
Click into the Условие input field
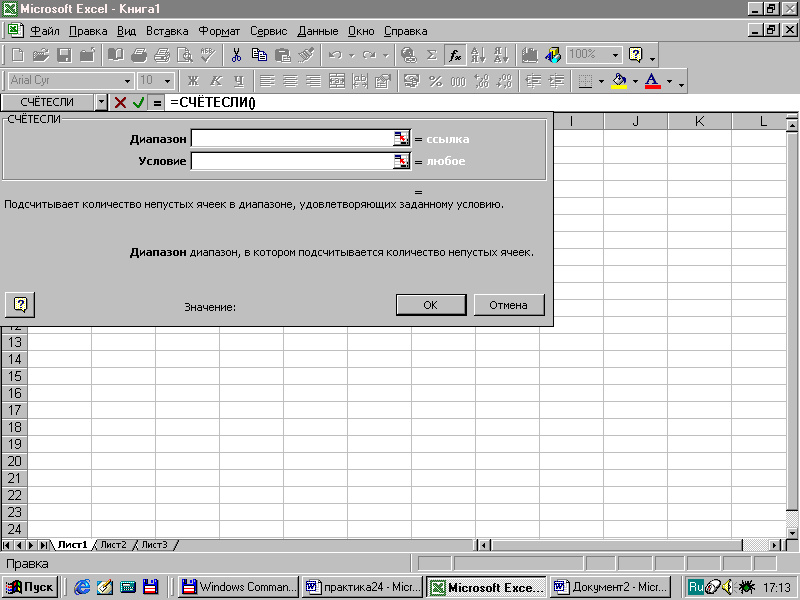point(292,161)
